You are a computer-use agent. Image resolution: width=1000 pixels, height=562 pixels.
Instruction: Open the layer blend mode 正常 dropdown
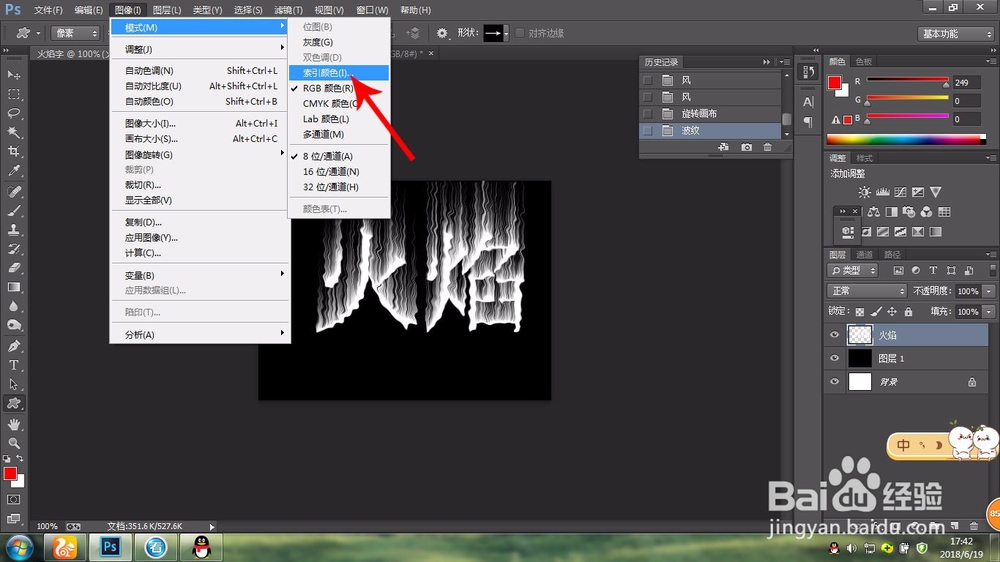pyautogui.click(x=867, y=291)
